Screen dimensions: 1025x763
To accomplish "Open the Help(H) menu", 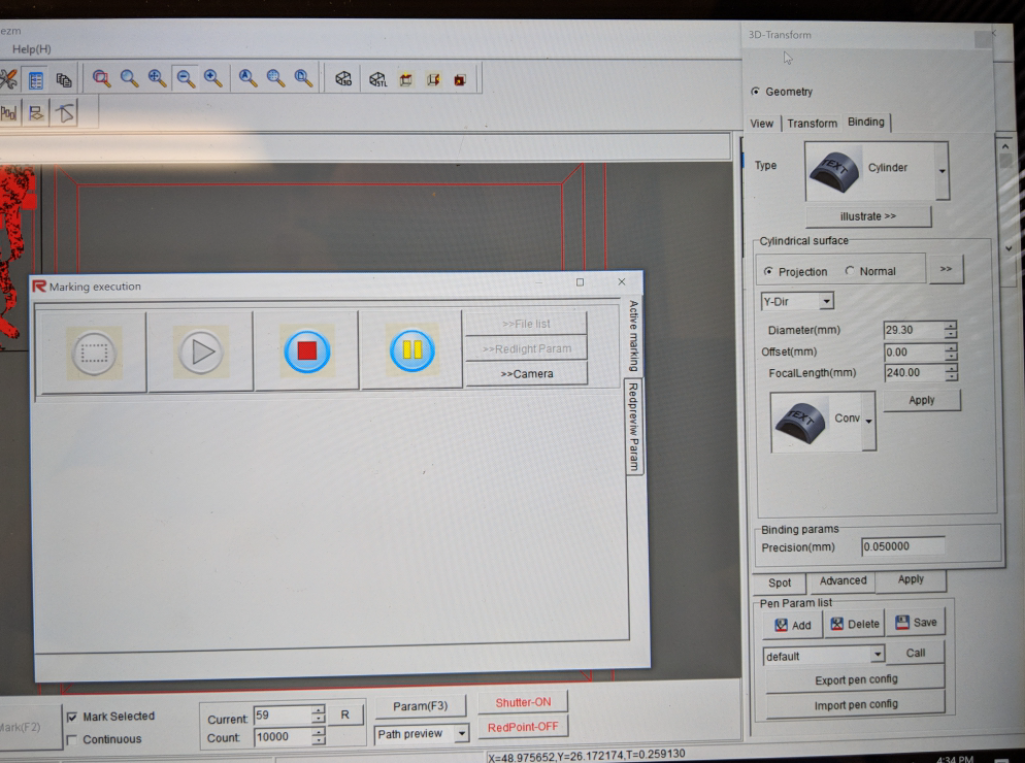I will coord(32,48).
